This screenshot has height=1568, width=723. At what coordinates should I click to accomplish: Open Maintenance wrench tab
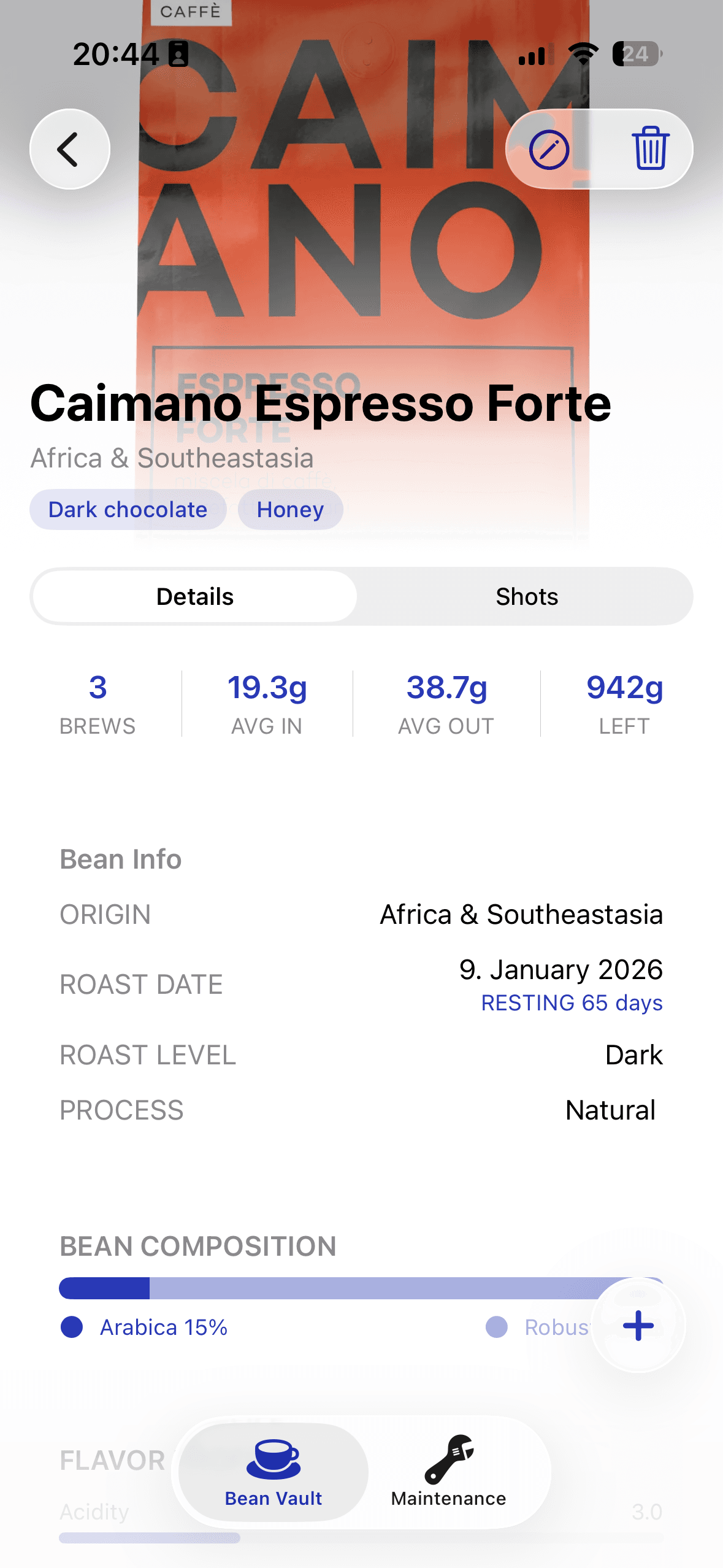coord(449,1471)
